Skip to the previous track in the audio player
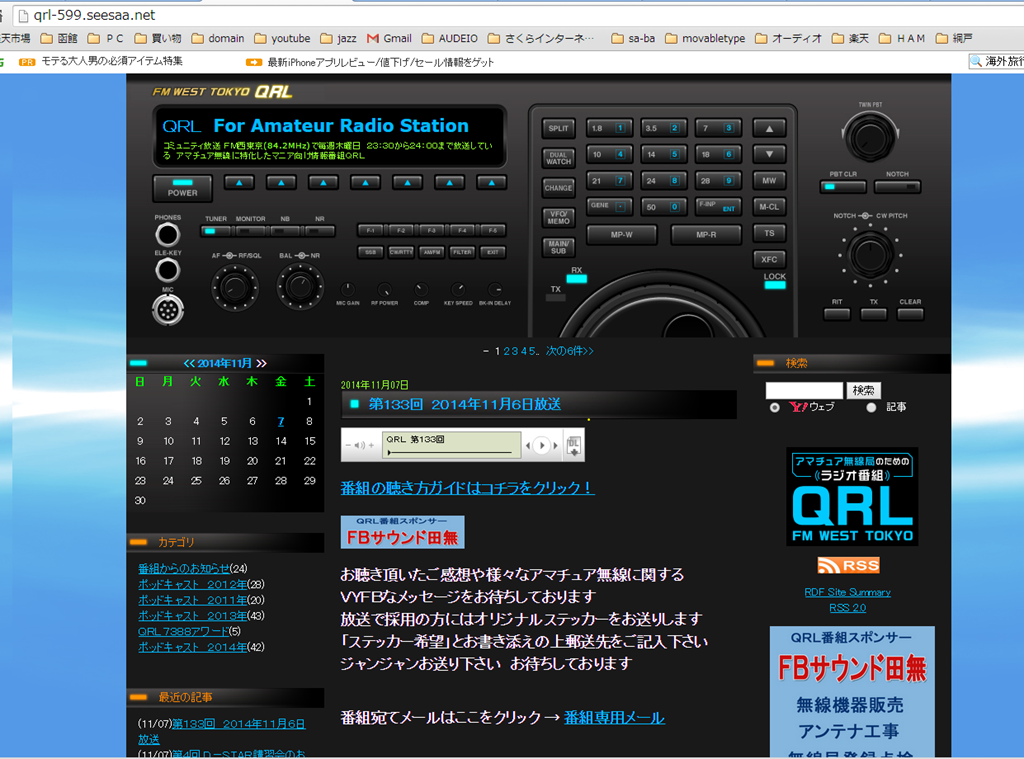 pos(528,445)
